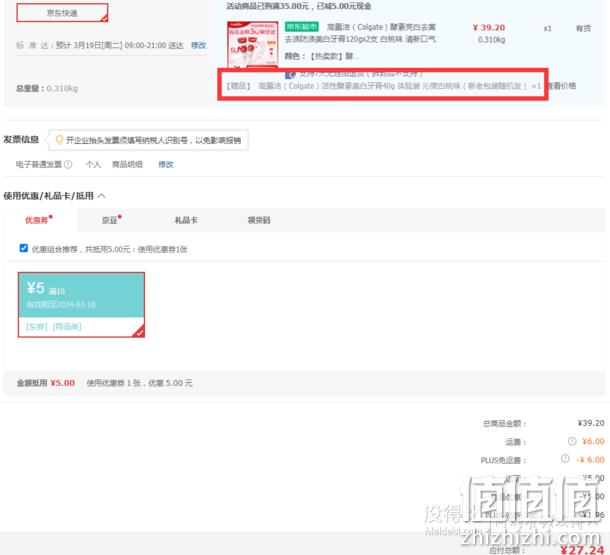610x555 pixels.
Task: Switch to the 优惠券 tab
Action: point(39,220)
